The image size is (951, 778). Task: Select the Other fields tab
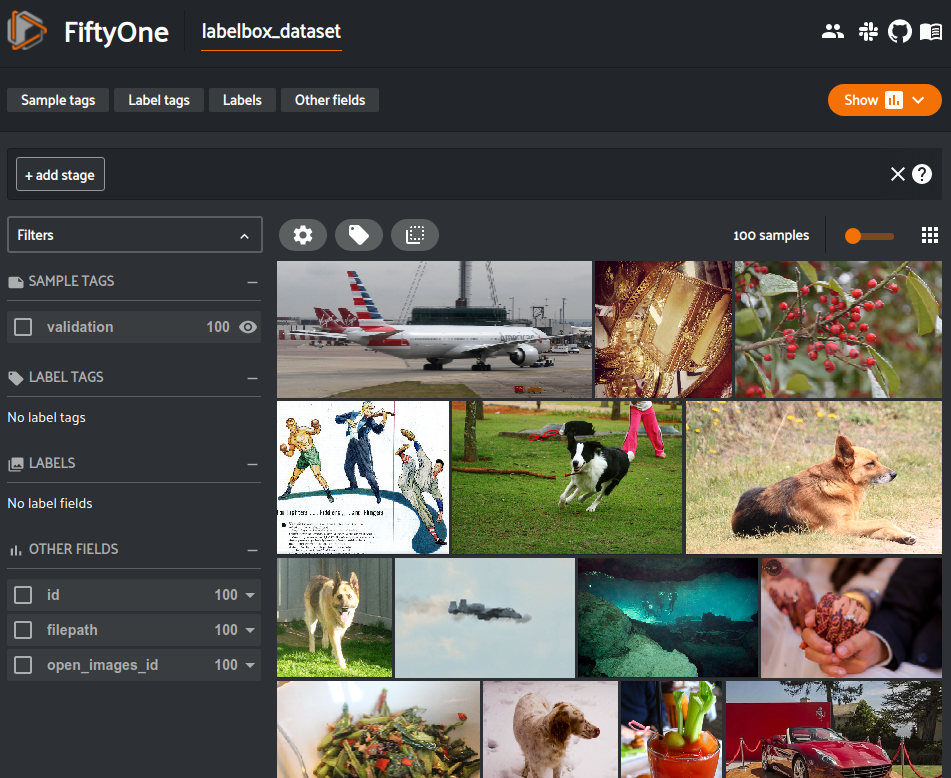330,100
